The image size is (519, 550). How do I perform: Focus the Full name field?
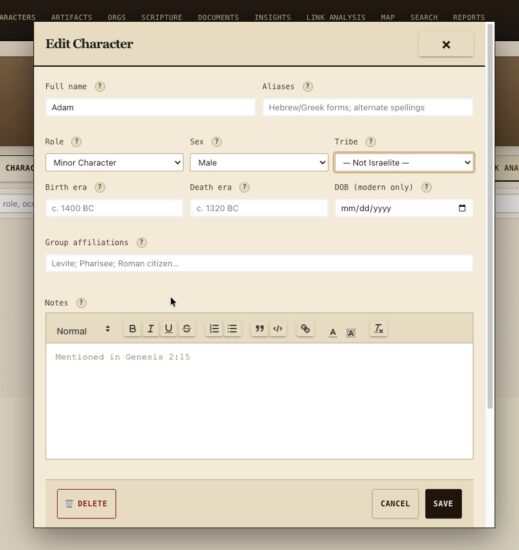pos(150,107)
